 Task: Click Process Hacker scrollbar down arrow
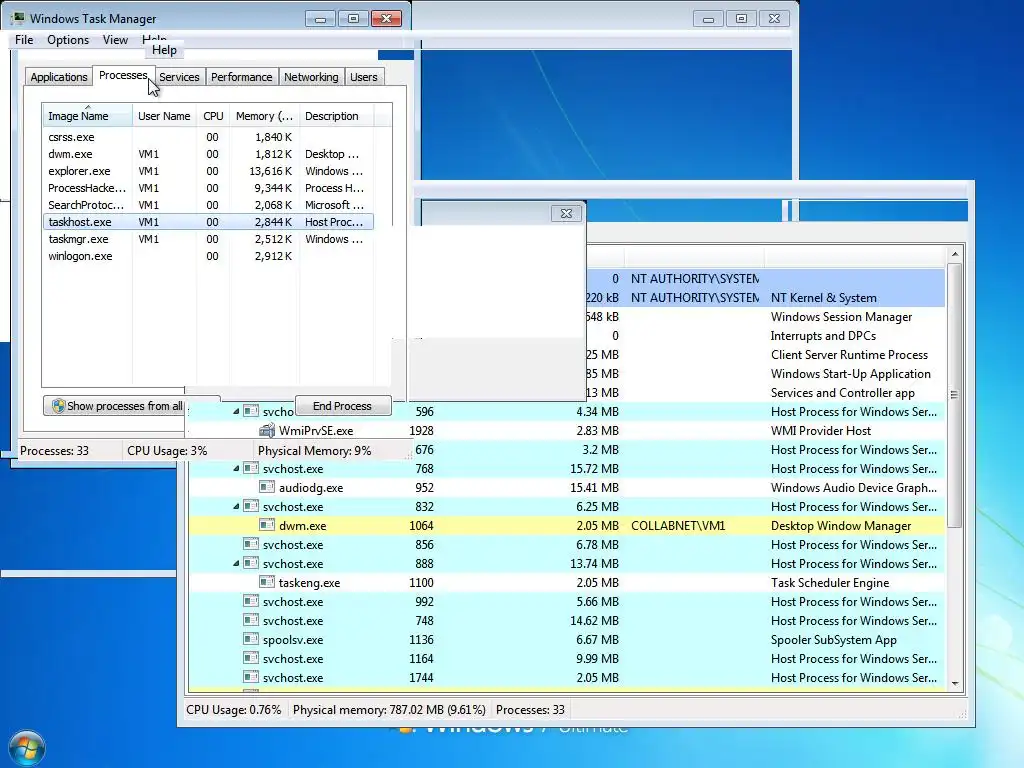coord(955,683)
